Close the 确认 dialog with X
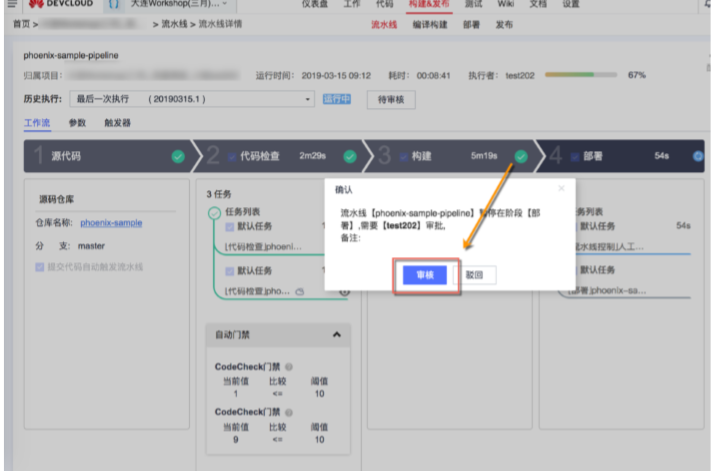This screenshot has height=471, width=715. (x=561, y=188)
